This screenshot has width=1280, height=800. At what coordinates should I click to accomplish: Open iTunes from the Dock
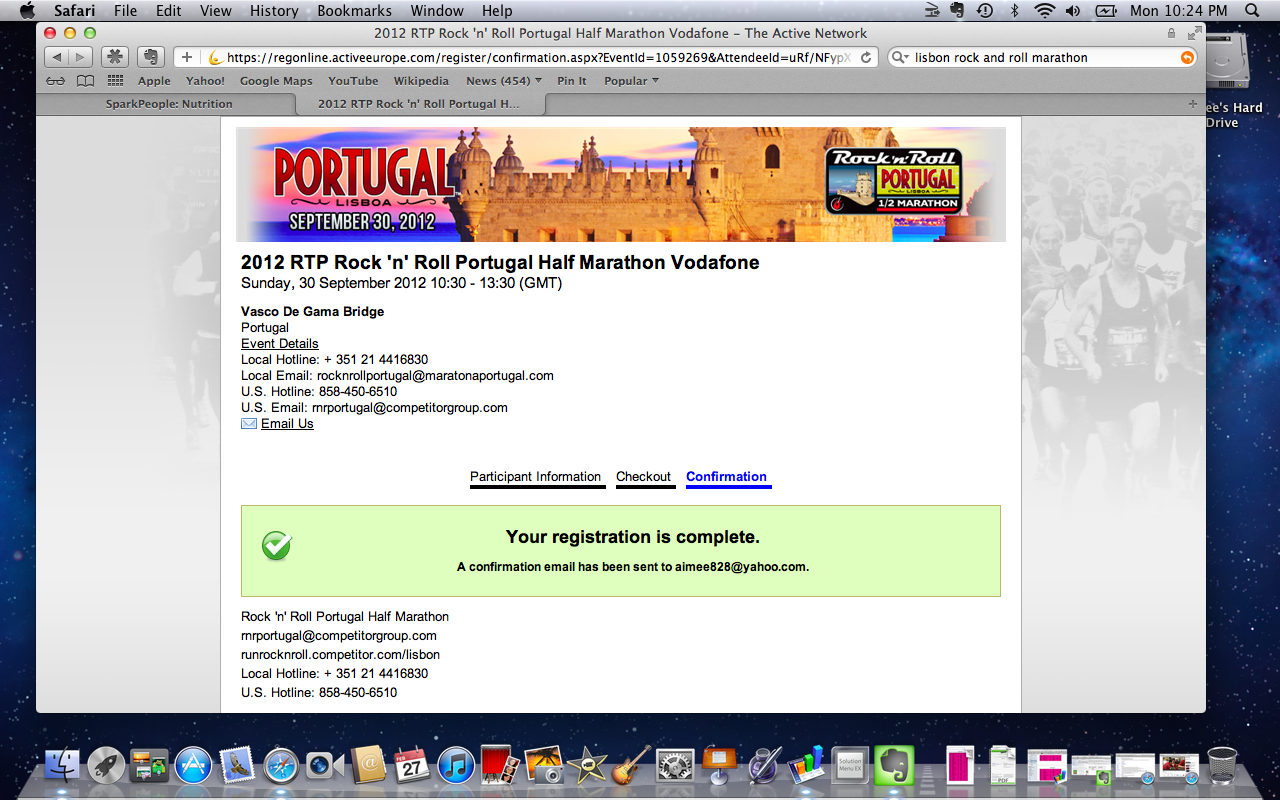click(x=455, y=766)
